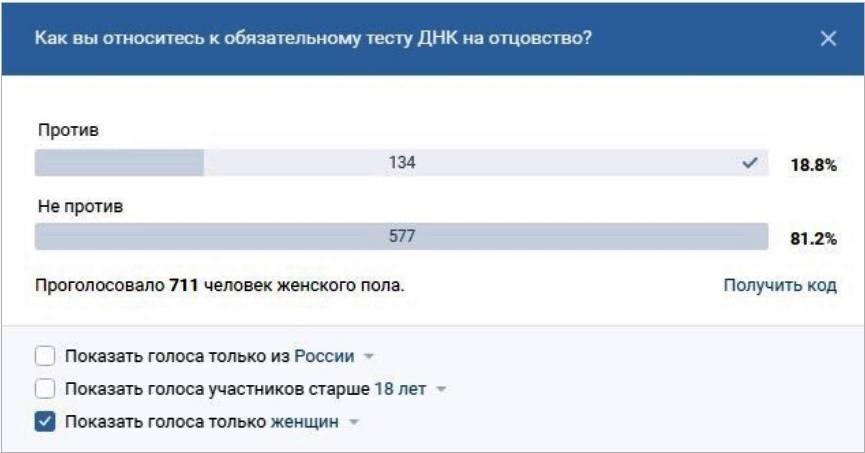Screen dimensions: 865x453
Task: Click the женщин gender link
Action: pos(305,422)
